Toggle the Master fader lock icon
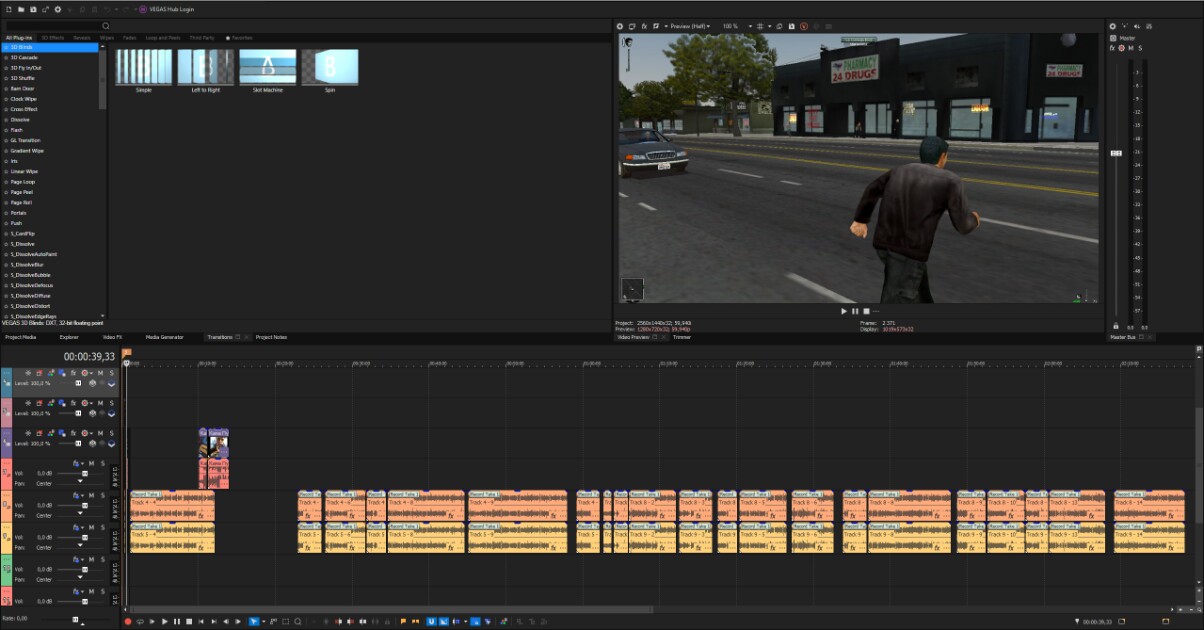 [1116, 326]
